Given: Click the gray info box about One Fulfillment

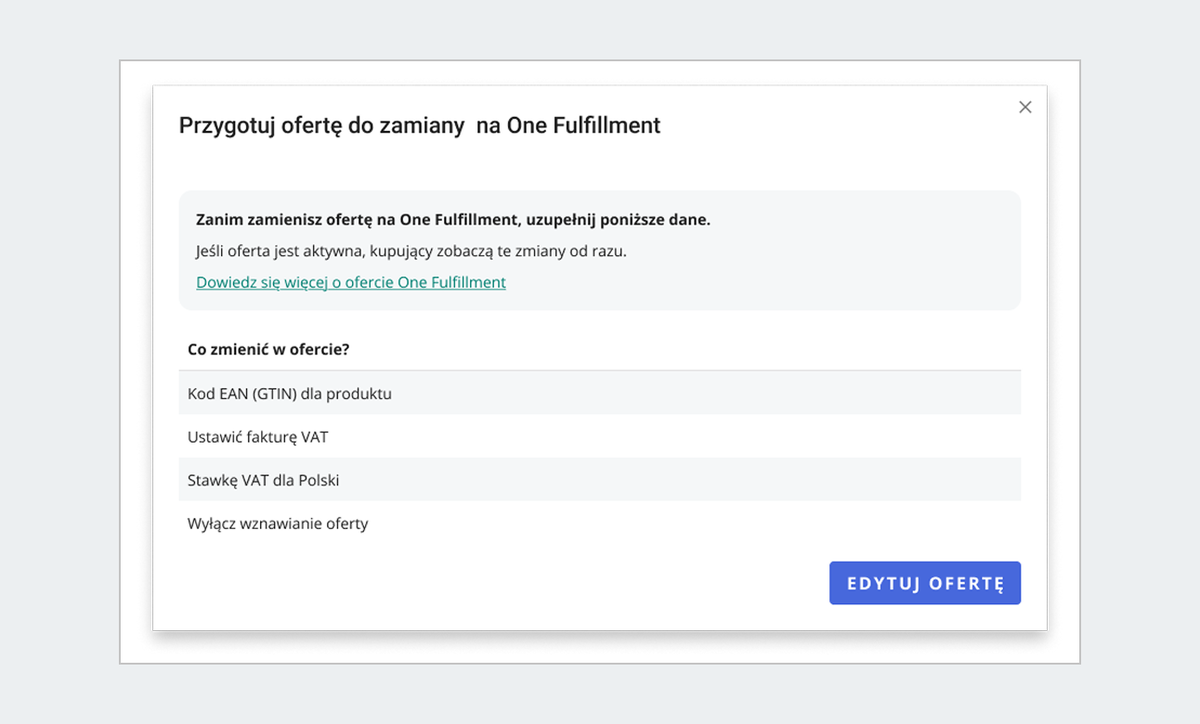Looking at the screenshot, I should pyautogui.click(x=600, y=250).
